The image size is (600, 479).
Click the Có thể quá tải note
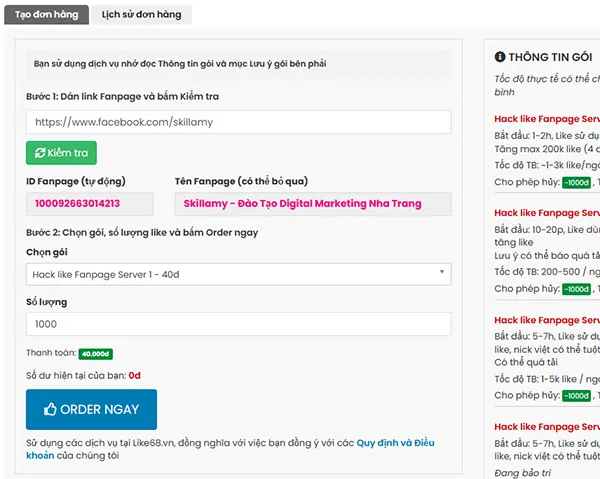(526, 362)
